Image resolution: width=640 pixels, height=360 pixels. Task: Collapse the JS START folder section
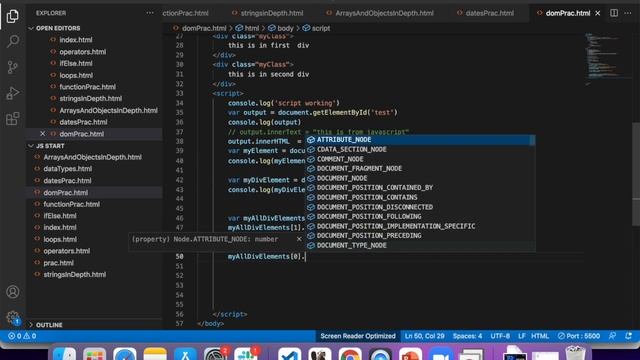click(50, 146)
